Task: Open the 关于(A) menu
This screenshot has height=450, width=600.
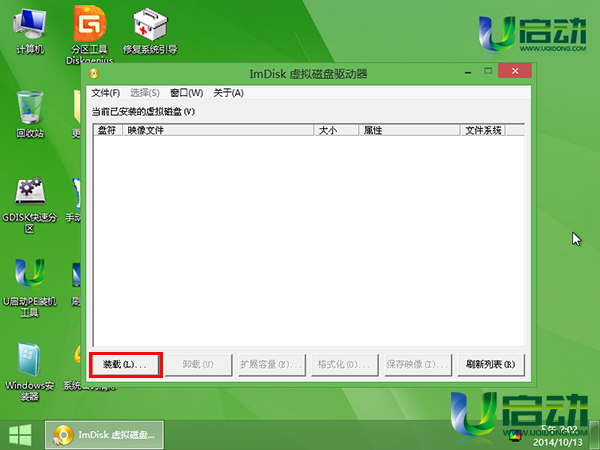Action: click(228, 93)
